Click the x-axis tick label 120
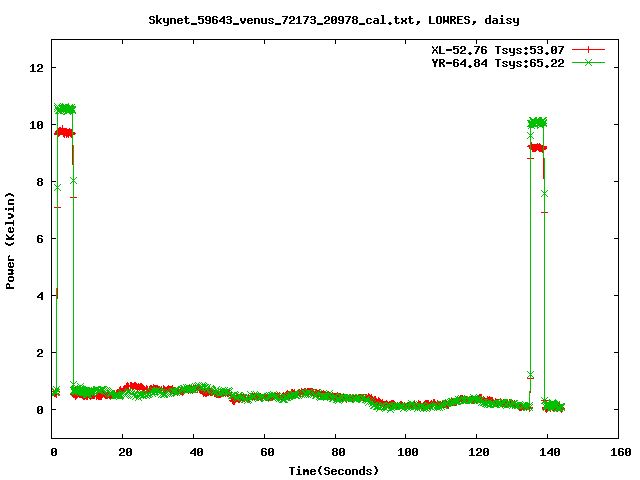This screenshot has height=480, width=640. coord(479,452)
